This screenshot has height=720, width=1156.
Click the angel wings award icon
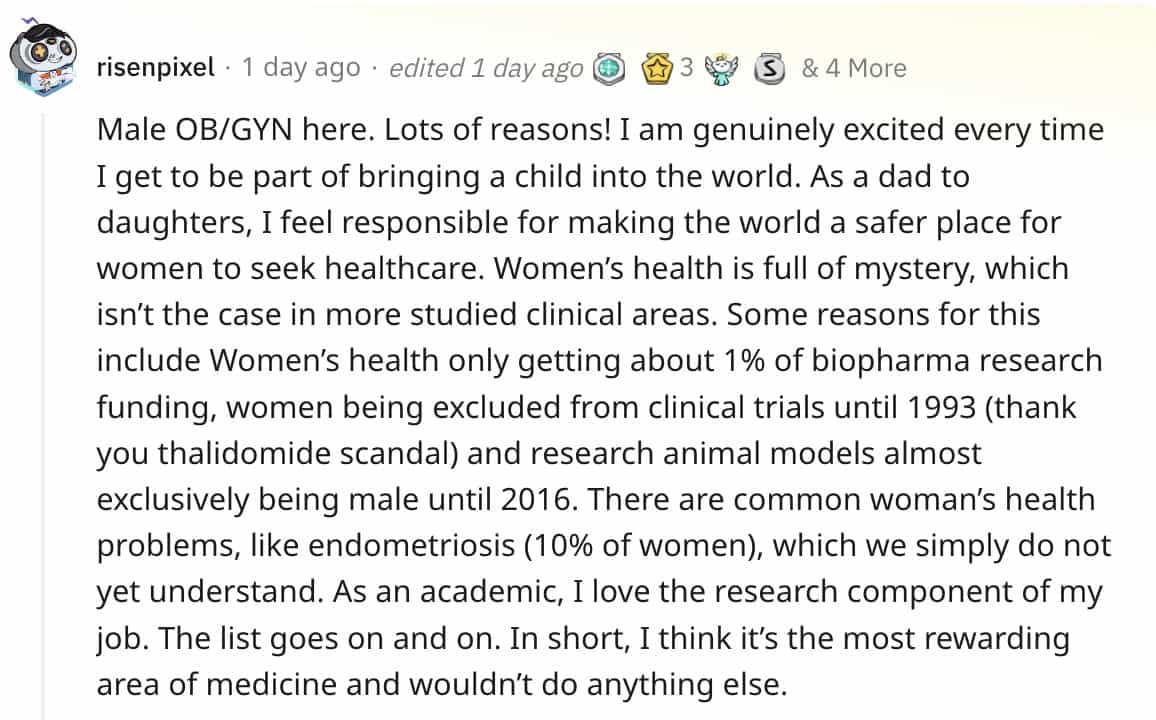720,68
